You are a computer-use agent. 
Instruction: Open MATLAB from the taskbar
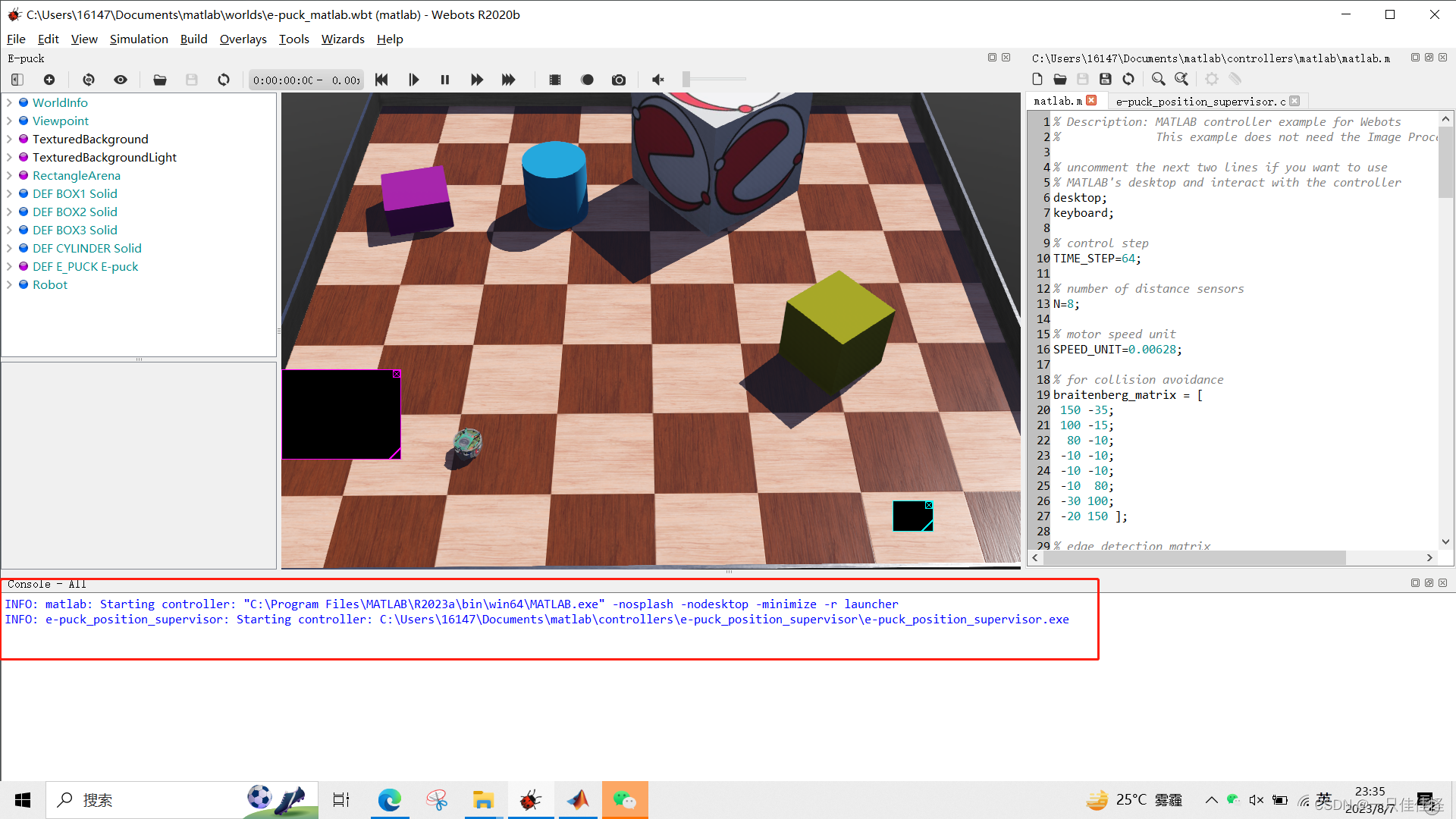(x=578, y=800)
